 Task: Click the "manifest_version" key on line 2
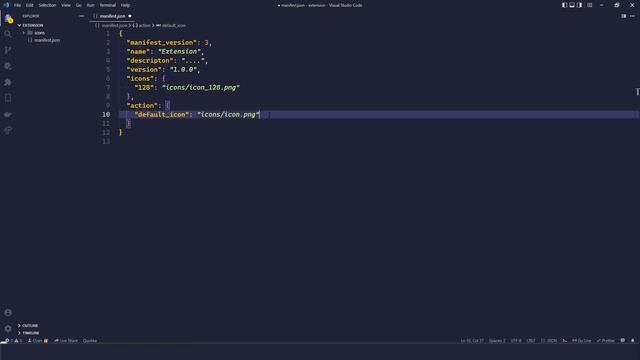click(x=162, y=42)
